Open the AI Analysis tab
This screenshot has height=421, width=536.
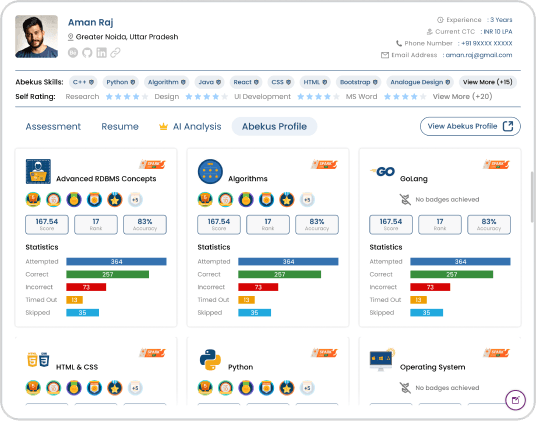pyautogui.click(x=190, y=127)
